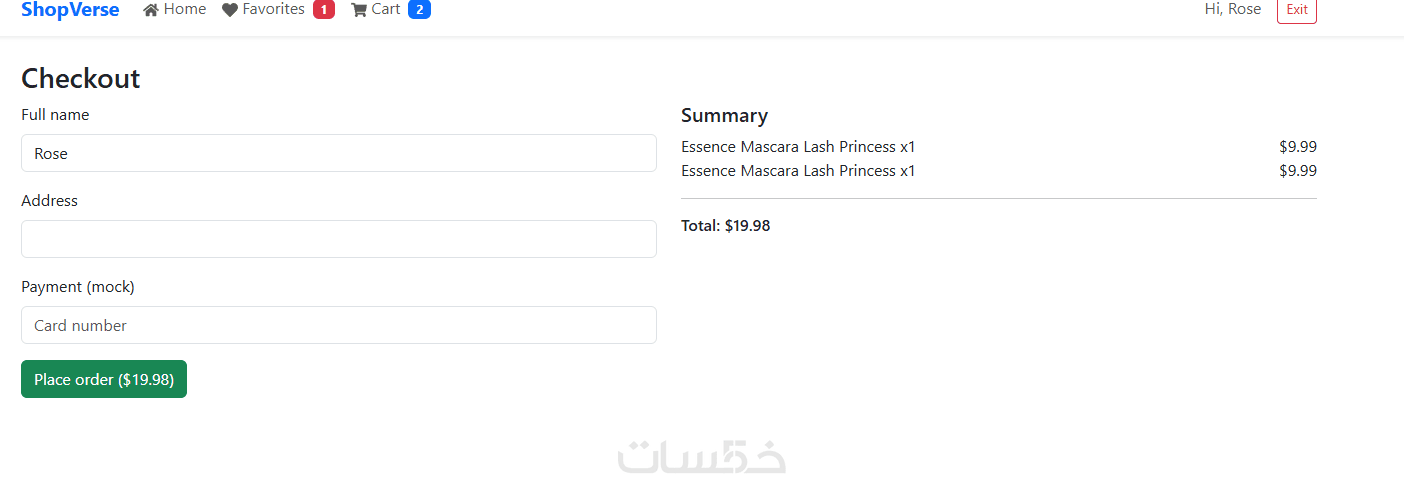Submit with Place order ($19.98) button
The width and height of the screenshot is (1404, 484).
tap(104, 379)
